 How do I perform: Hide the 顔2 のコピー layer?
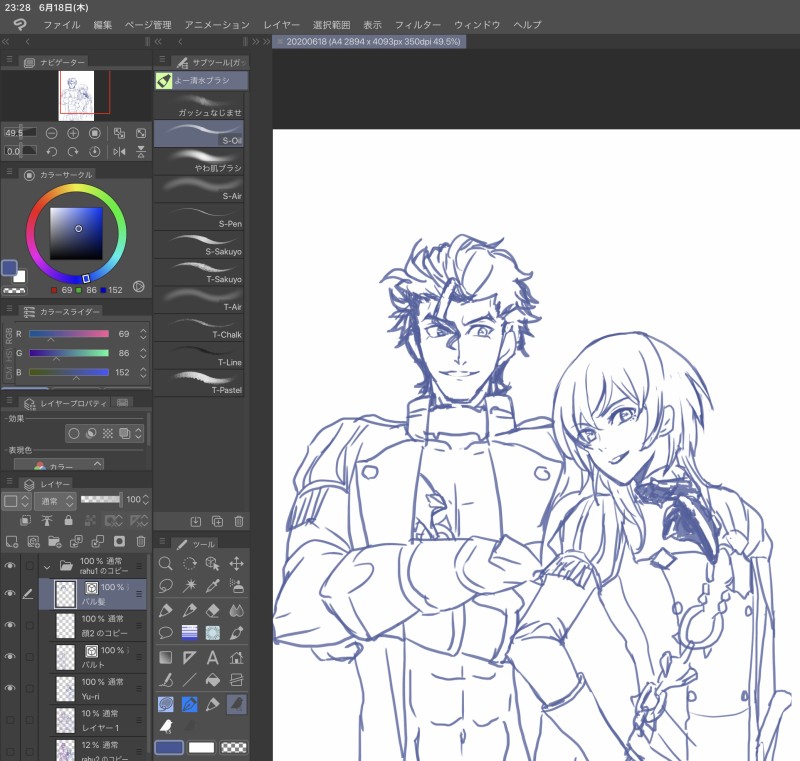coord(10,625)
